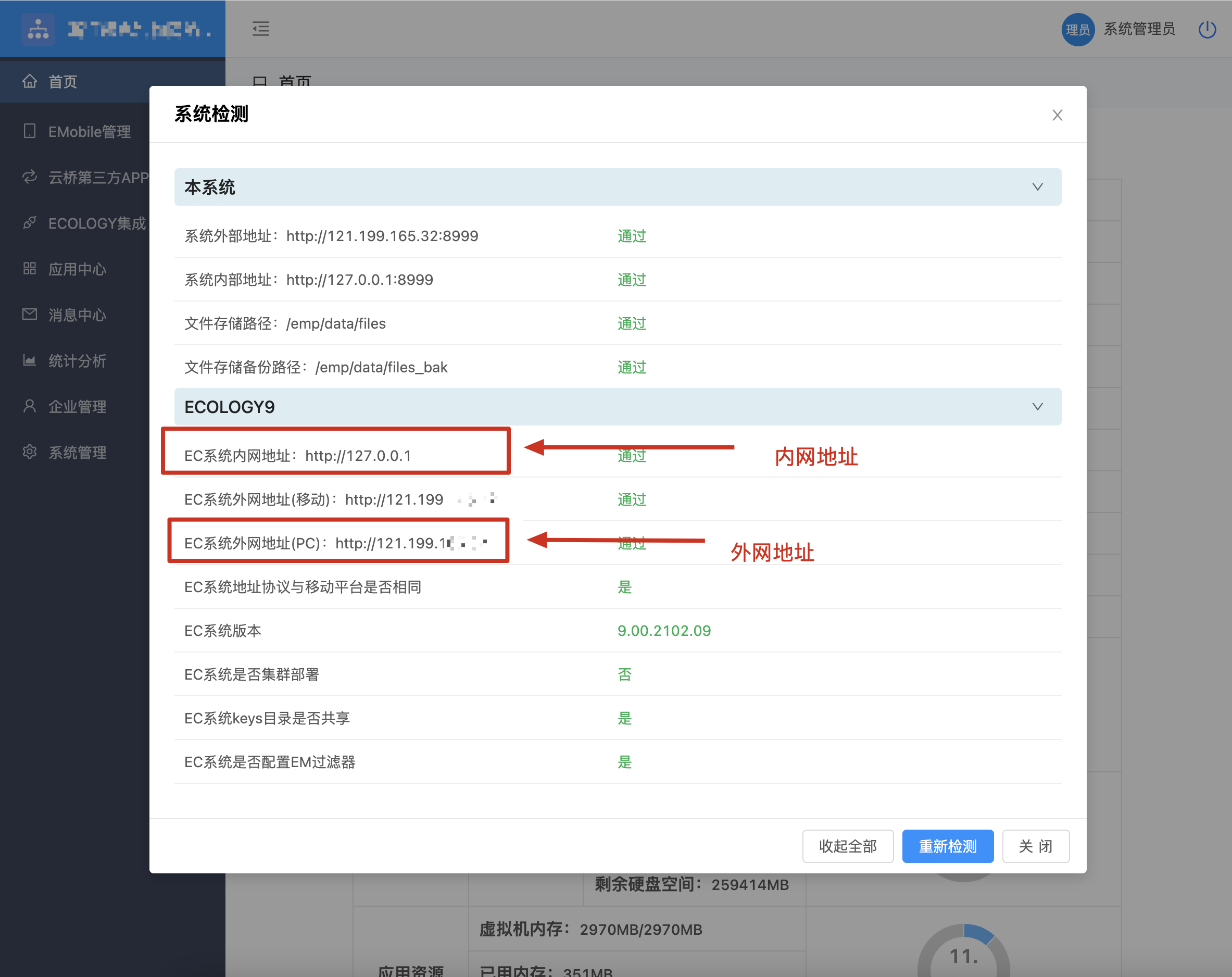Collapse the 本系统 section chevron
The width and height of the screenshot is (1232, 977).
click(x=1037, y=187)
